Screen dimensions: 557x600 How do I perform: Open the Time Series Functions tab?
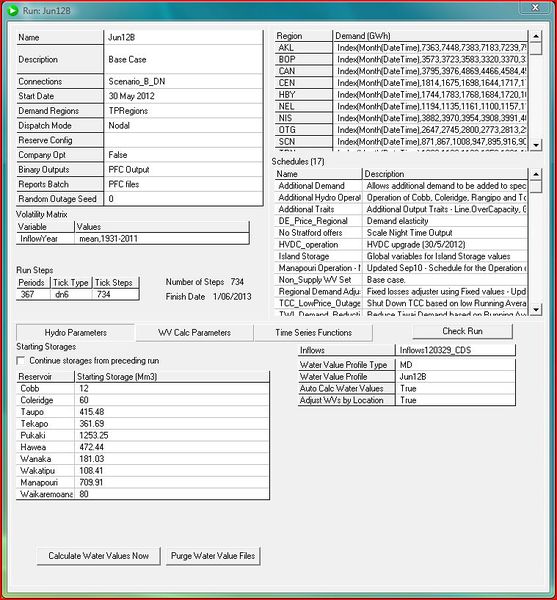point(313,333)
